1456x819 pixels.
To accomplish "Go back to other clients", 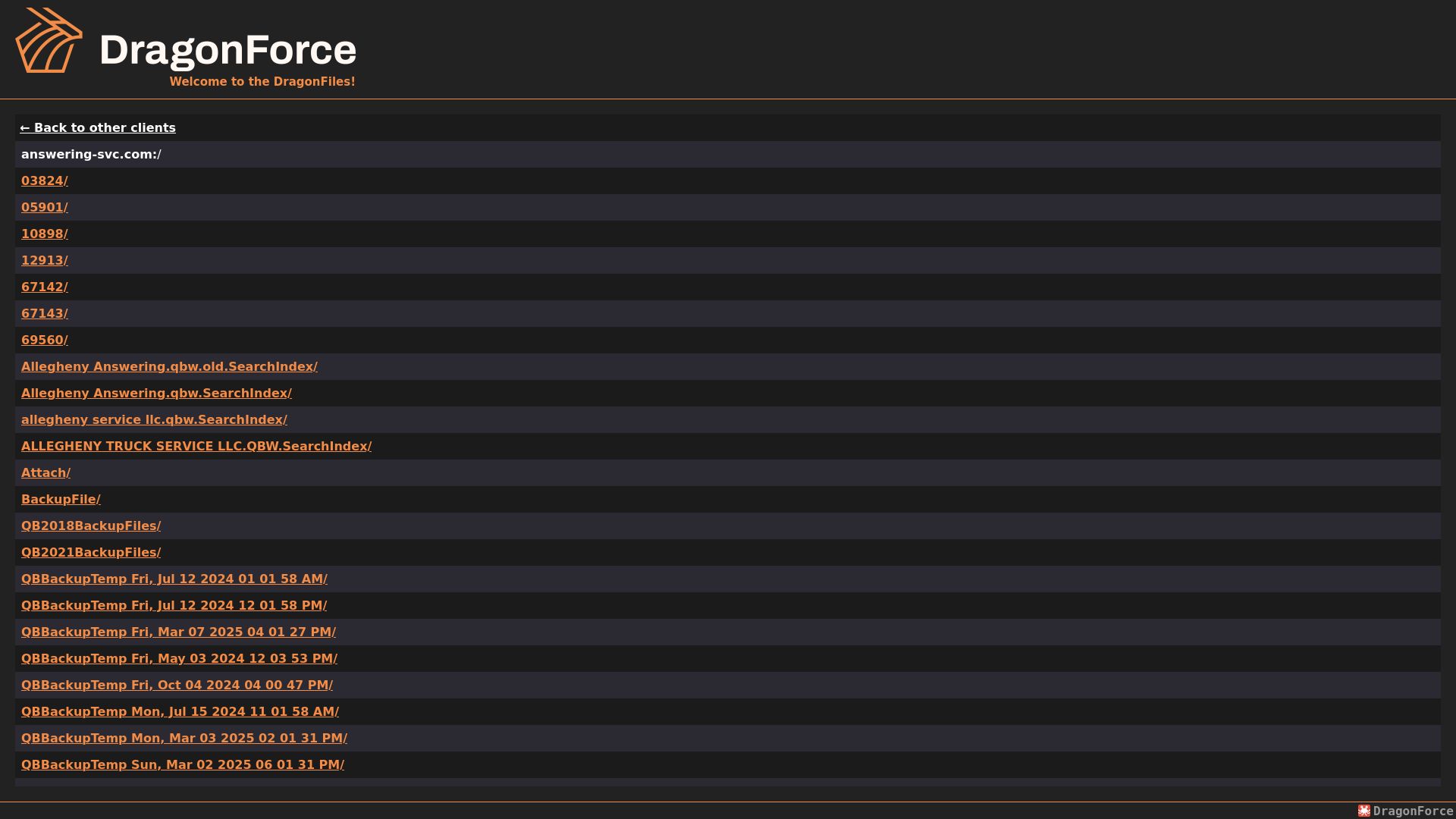I will [x=98, y=127].
